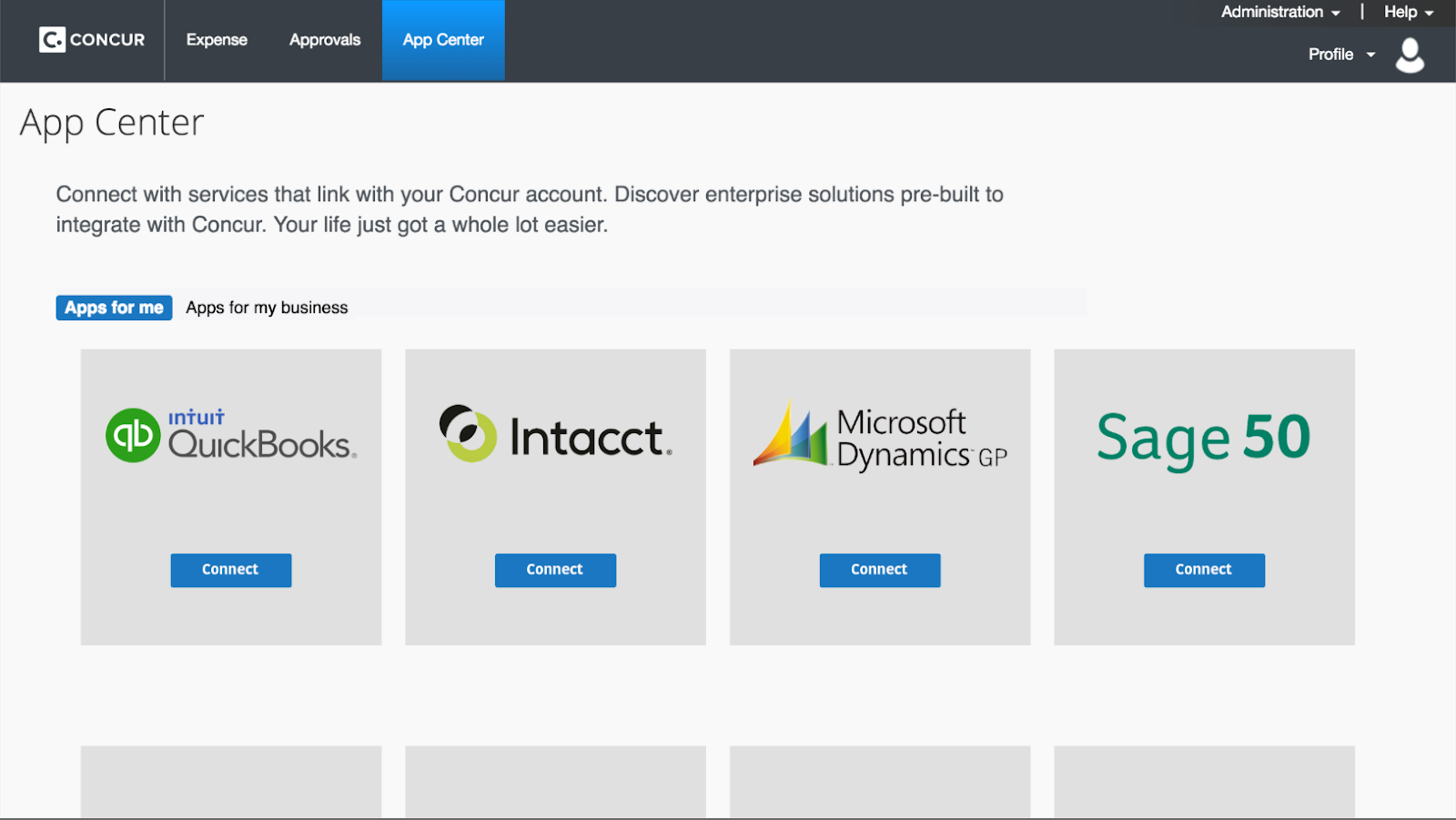Select the Apps for me filter
1456x820 pixels.
tap(114, 308)
